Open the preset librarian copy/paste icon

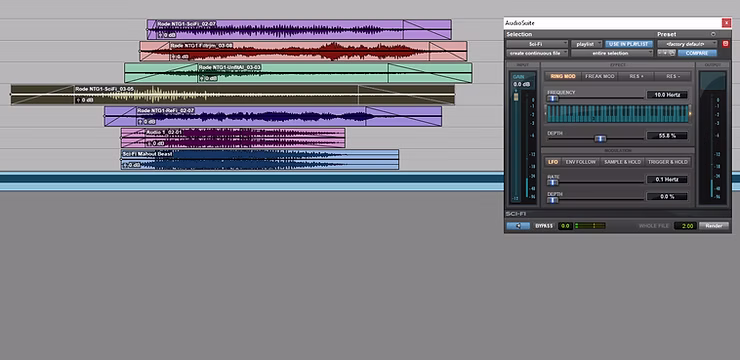(672, 53)
